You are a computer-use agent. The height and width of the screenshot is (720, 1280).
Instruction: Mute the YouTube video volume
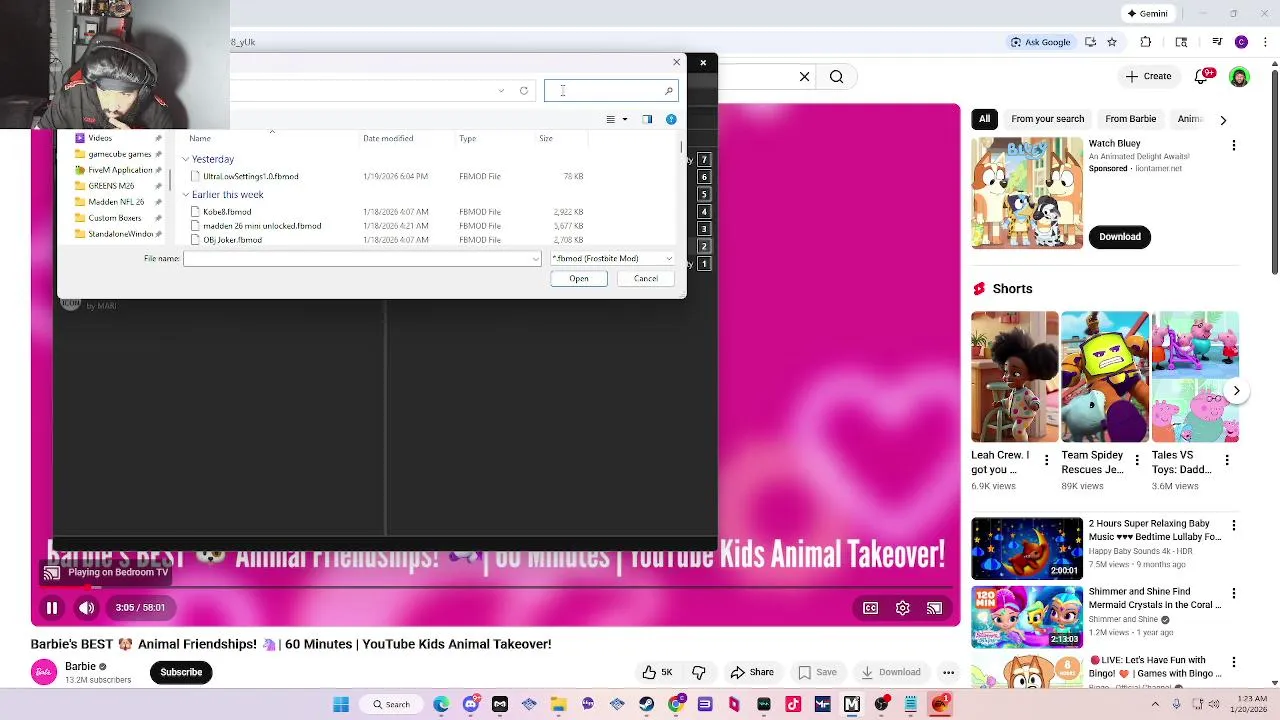pyautogui.click(x=87, y=607)
